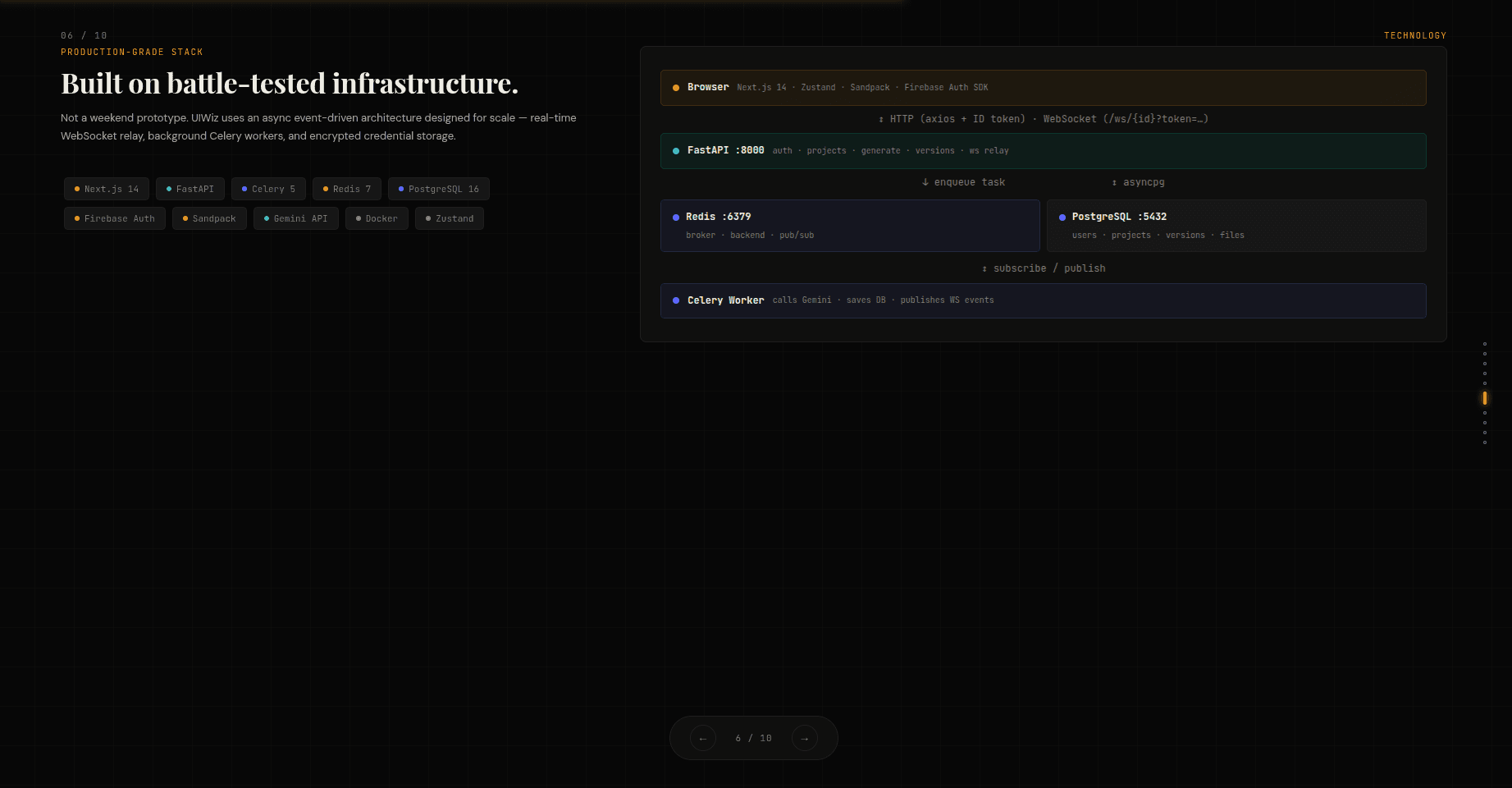The height and width of the screenshot is (788, 1512).
Task: Click the 'enqueue task' arrow label
Action: (x=963, y=182)
